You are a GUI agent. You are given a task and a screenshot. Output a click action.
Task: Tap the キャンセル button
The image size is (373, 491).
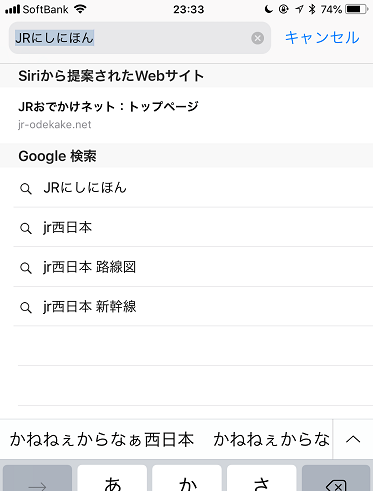tap(322, 38)
